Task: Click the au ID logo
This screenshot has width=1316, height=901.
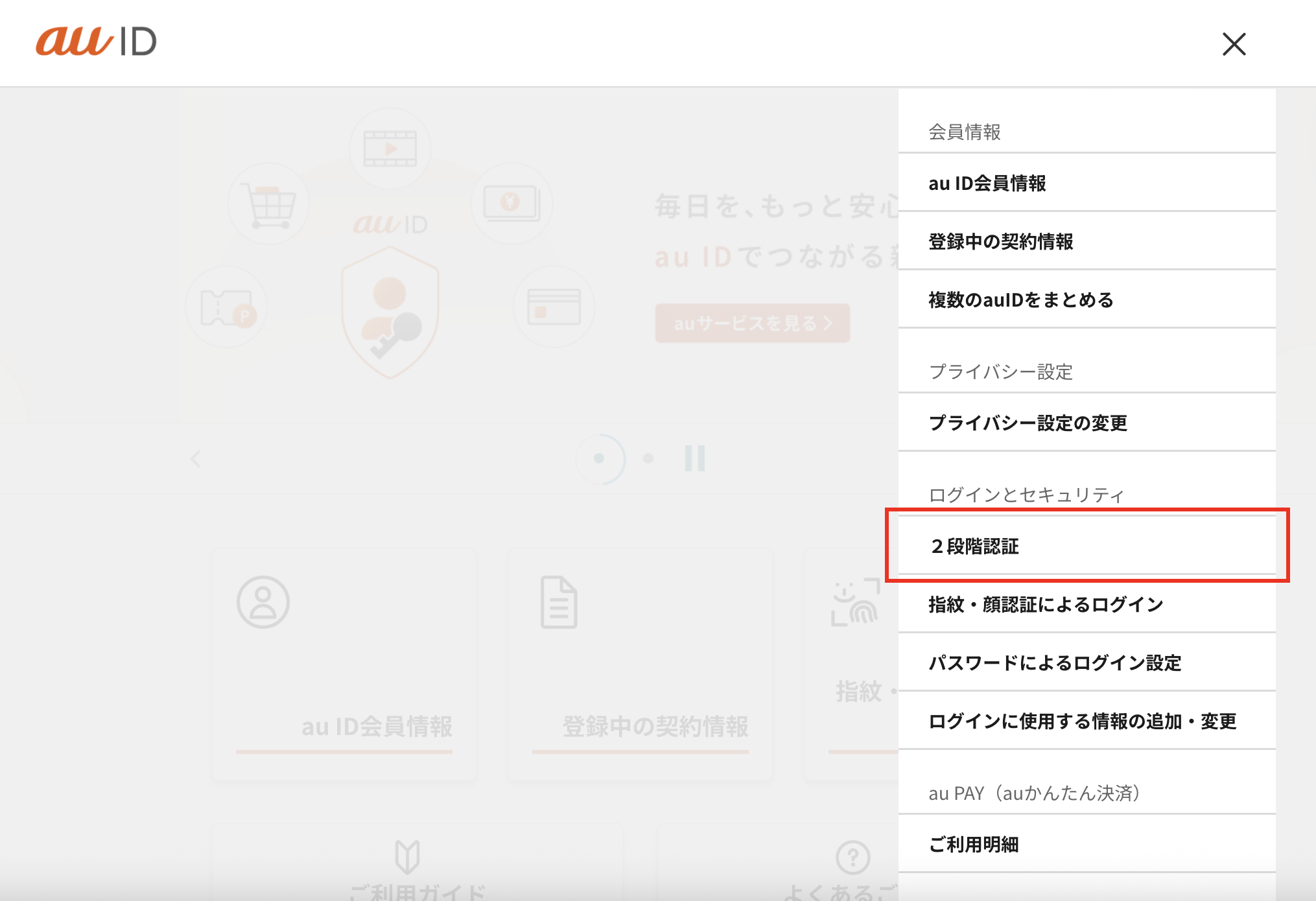Action: point(96,41)
